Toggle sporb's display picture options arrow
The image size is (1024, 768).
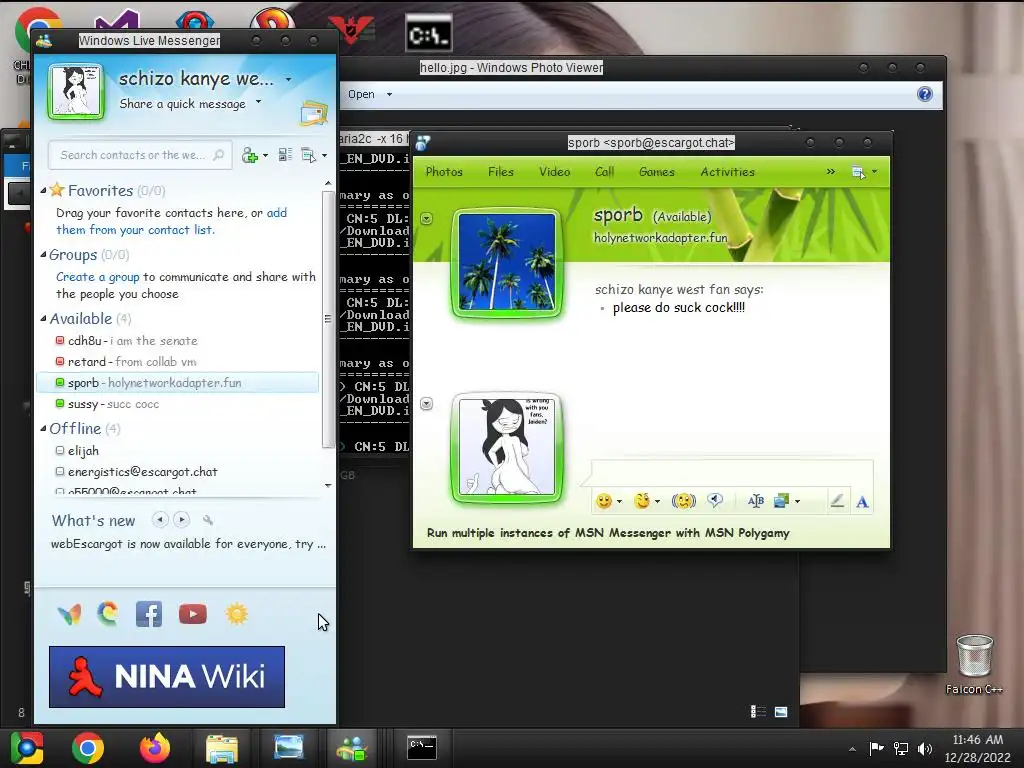coord(426,218)
